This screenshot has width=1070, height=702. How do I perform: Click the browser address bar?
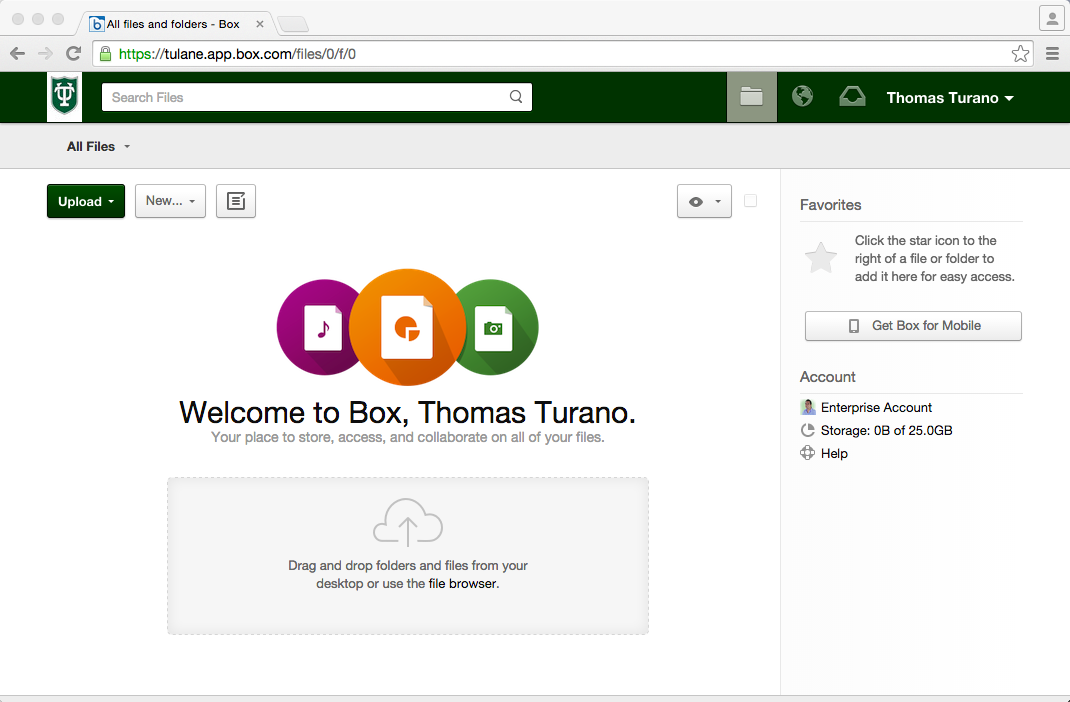pos(562,54)
